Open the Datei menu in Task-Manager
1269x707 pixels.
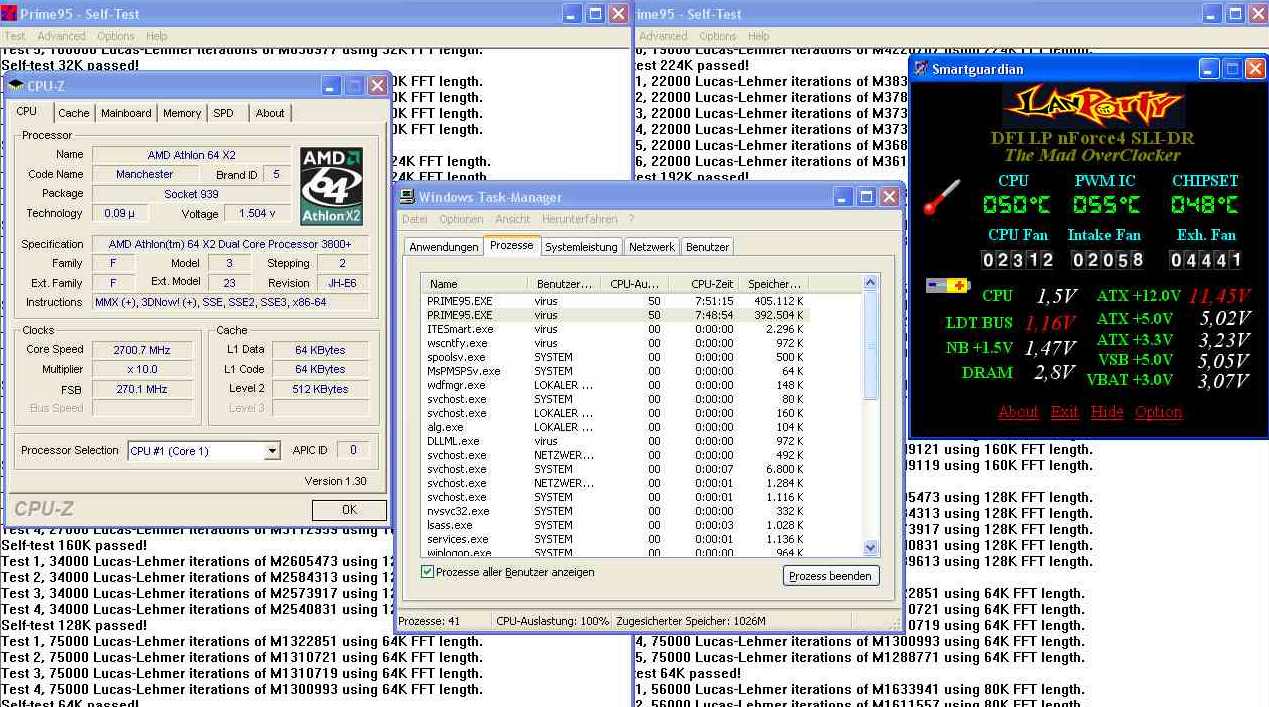click(x=414, y=219)
